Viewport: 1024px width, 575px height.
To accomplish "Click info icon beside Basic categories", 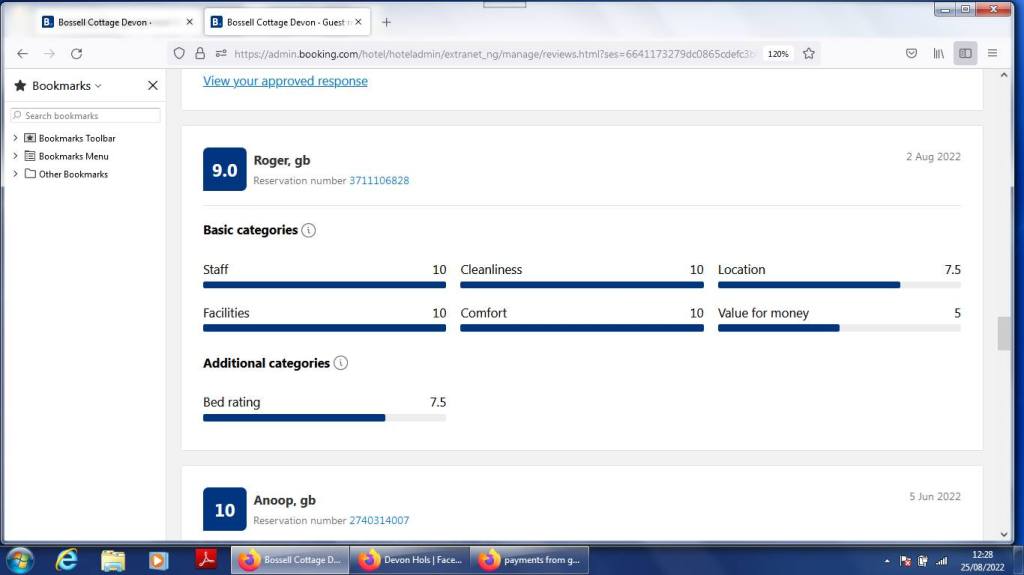I will point(308,231).
